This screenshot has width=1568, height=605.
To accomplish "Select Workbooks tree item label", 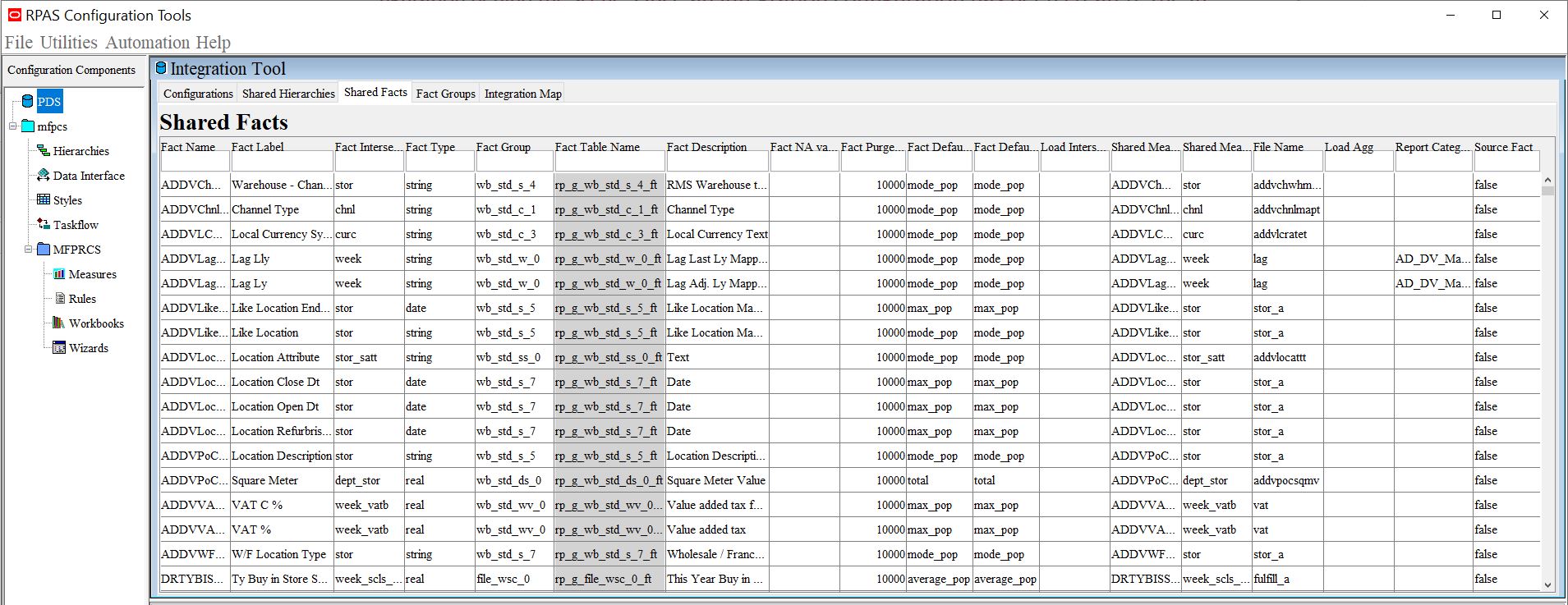I will (x=96, y=323).
